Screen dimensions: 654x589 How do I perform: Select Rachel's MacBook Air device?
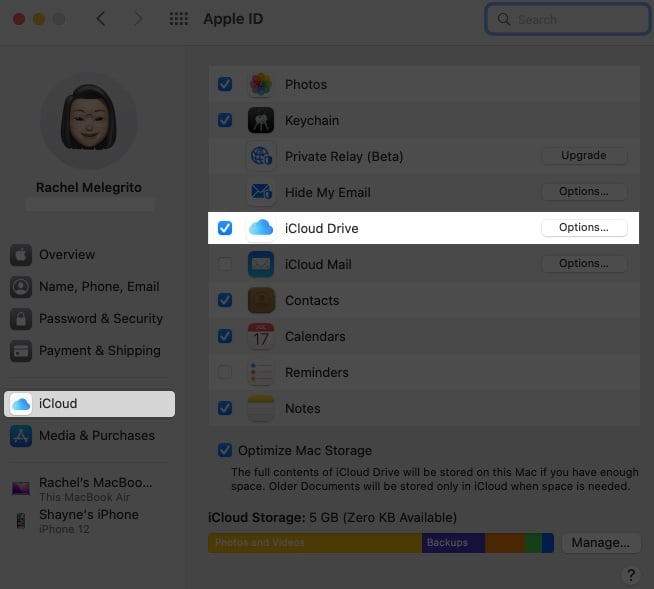pos(89,488)
